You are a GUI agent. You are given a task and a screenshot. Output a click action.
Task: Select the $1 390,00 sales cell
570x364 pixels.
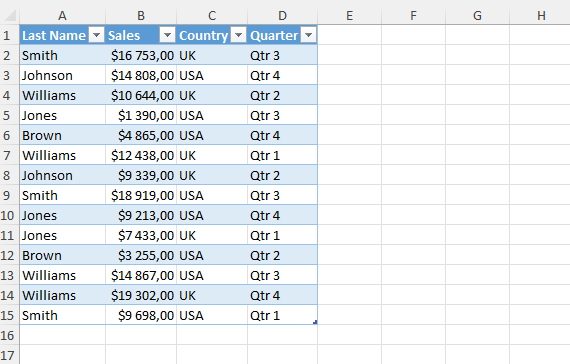[141, 116]
